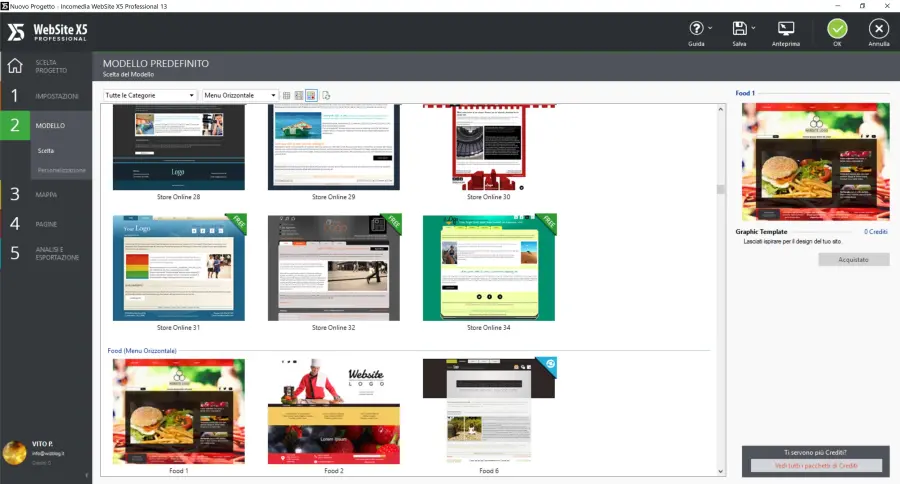This screenshot has height=484, width=900.
Task: Select the Store Online 29 template
Action: click(333, 147)
